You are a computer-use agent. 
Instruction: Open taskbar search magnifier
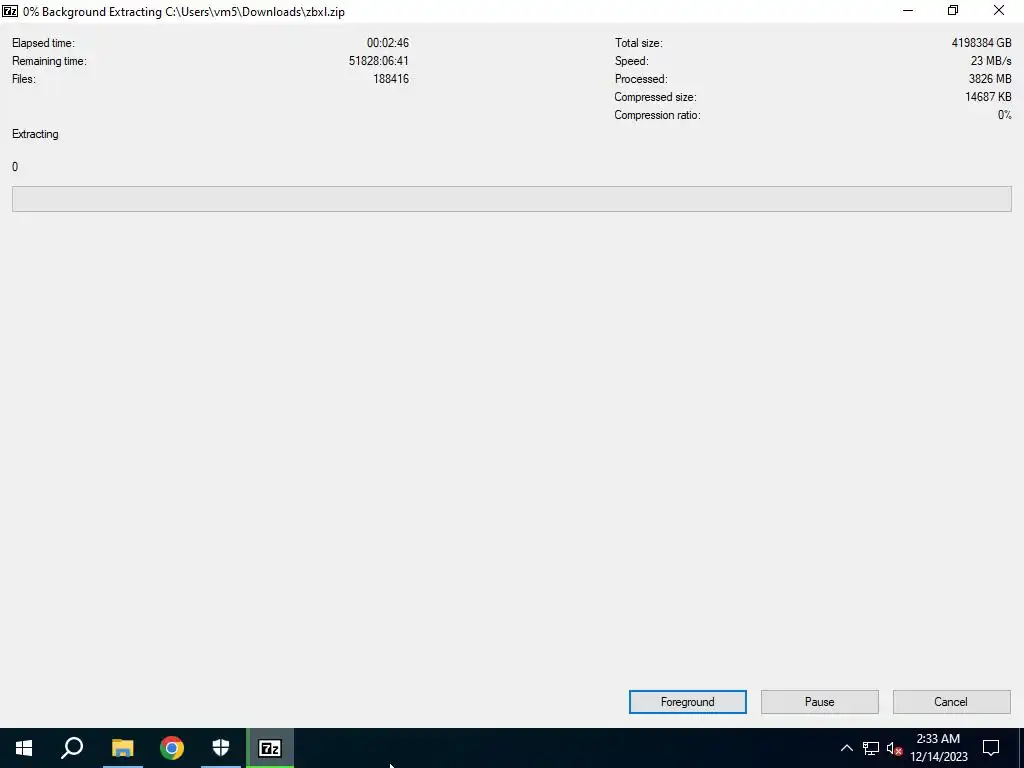point(72,748)
